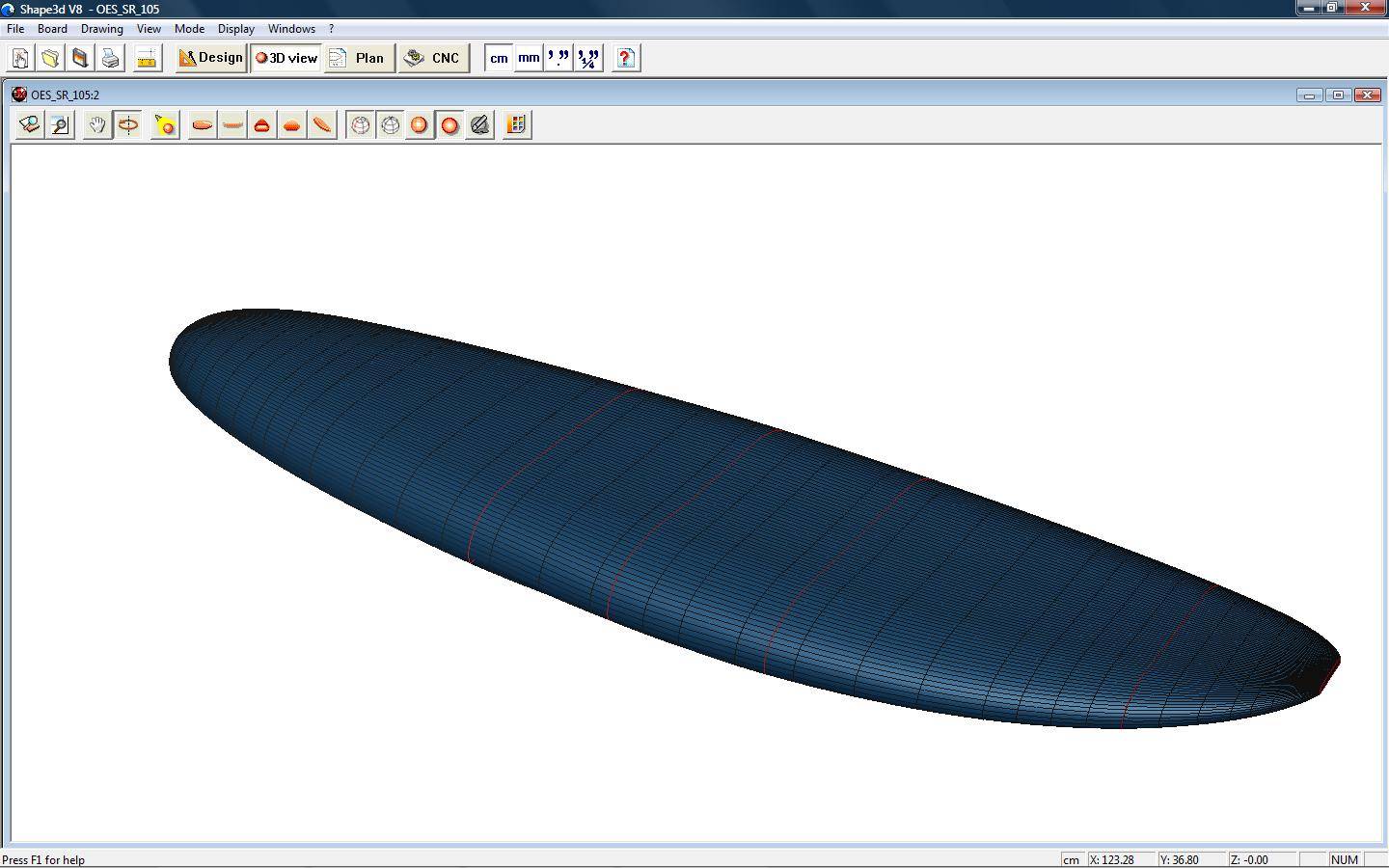The image size is (1389, 868).
Task: Show the top outline view of board
Action: pyautogui.click(x=202, y=125)
